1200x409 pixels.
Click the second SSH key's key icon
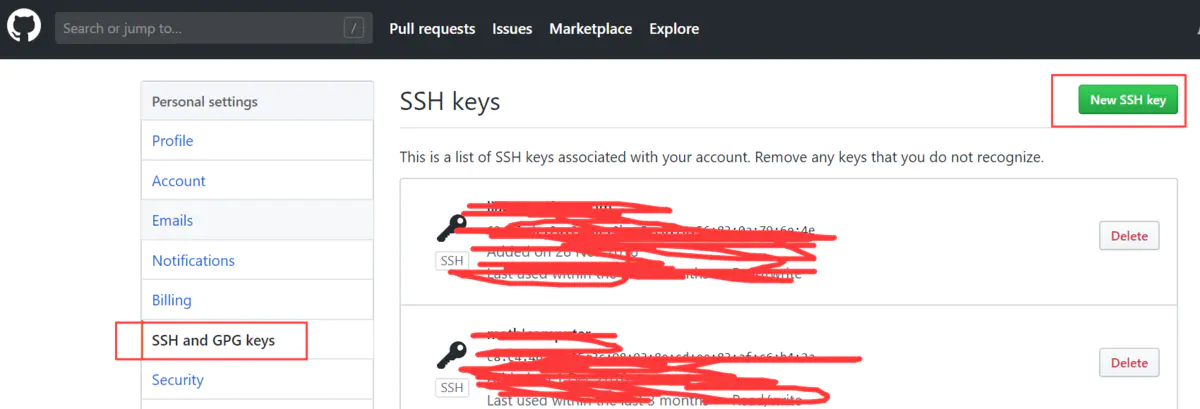tap(451, 355)
